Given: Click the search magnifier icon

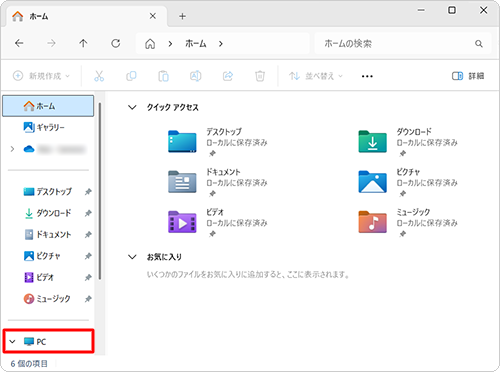Looking at the screenshot, I should point(479,44).
